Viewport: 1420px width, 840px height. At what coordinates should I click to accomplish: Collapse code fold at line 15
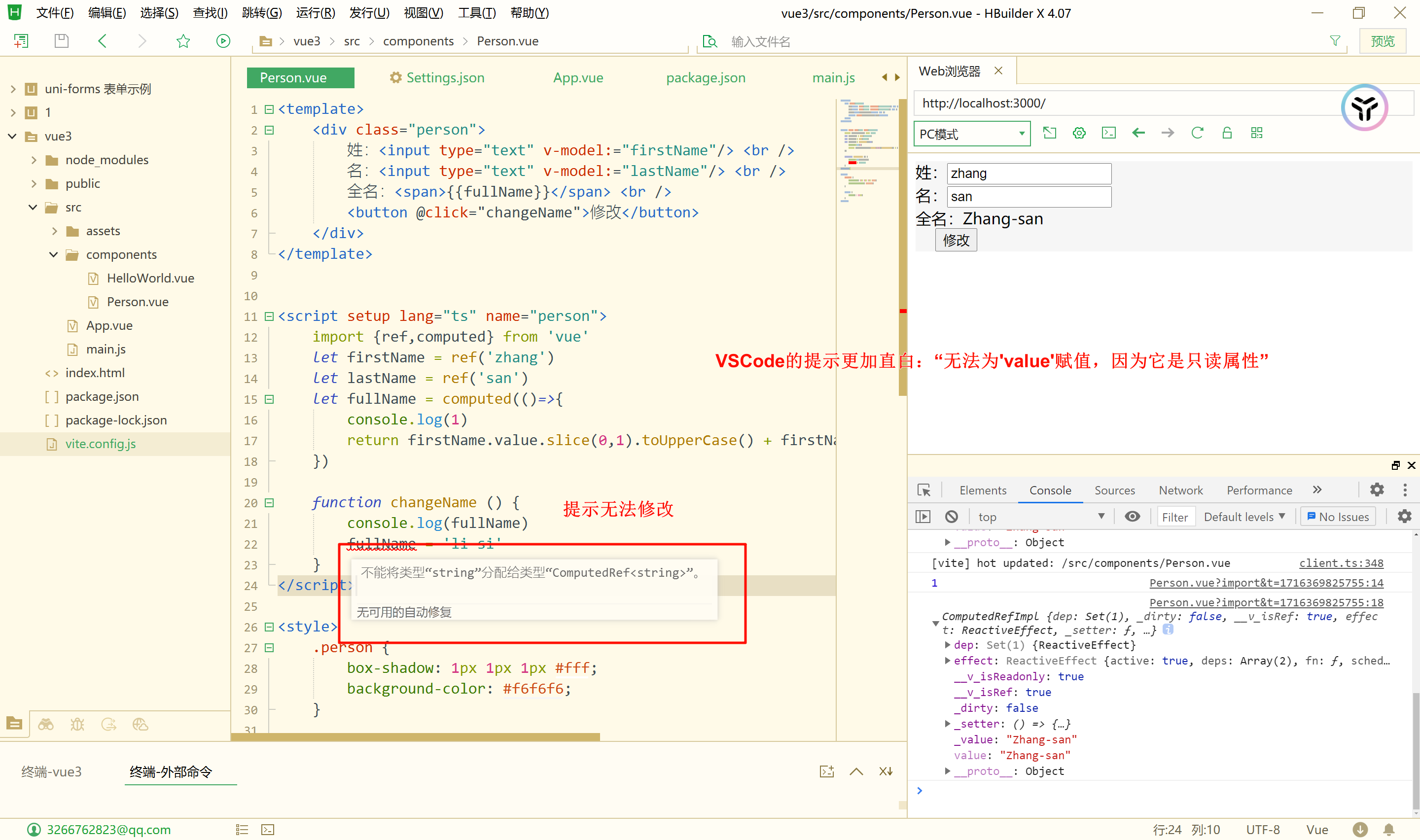coord(269,399)
